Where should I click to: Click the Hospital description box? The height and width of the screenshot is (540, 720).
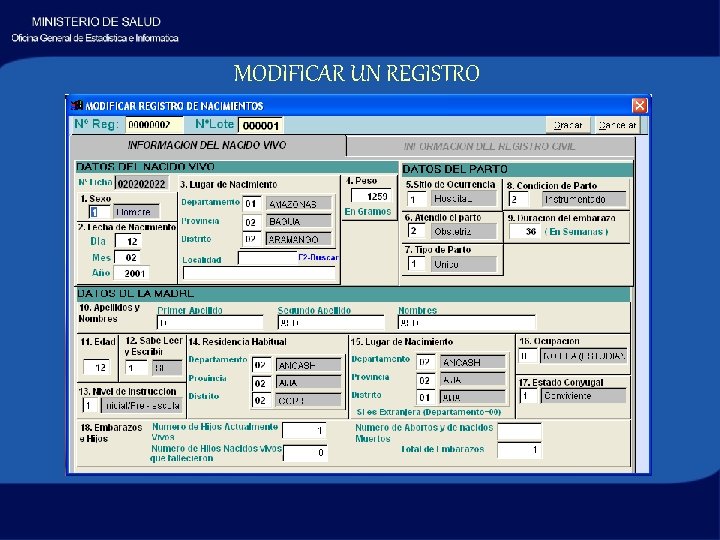point(463,199)
